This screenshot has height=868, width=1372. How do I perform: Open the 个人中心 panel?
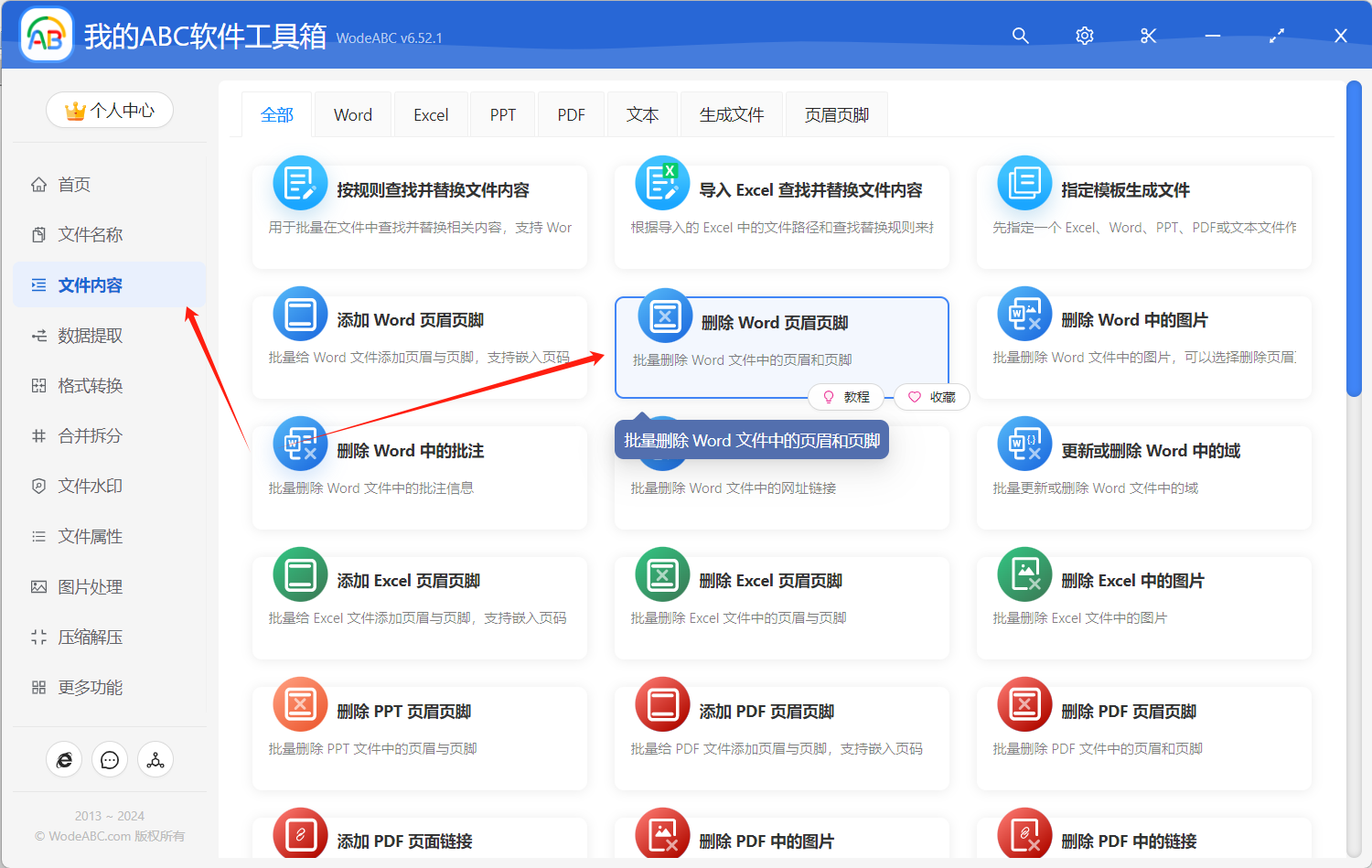click(109, 110)
